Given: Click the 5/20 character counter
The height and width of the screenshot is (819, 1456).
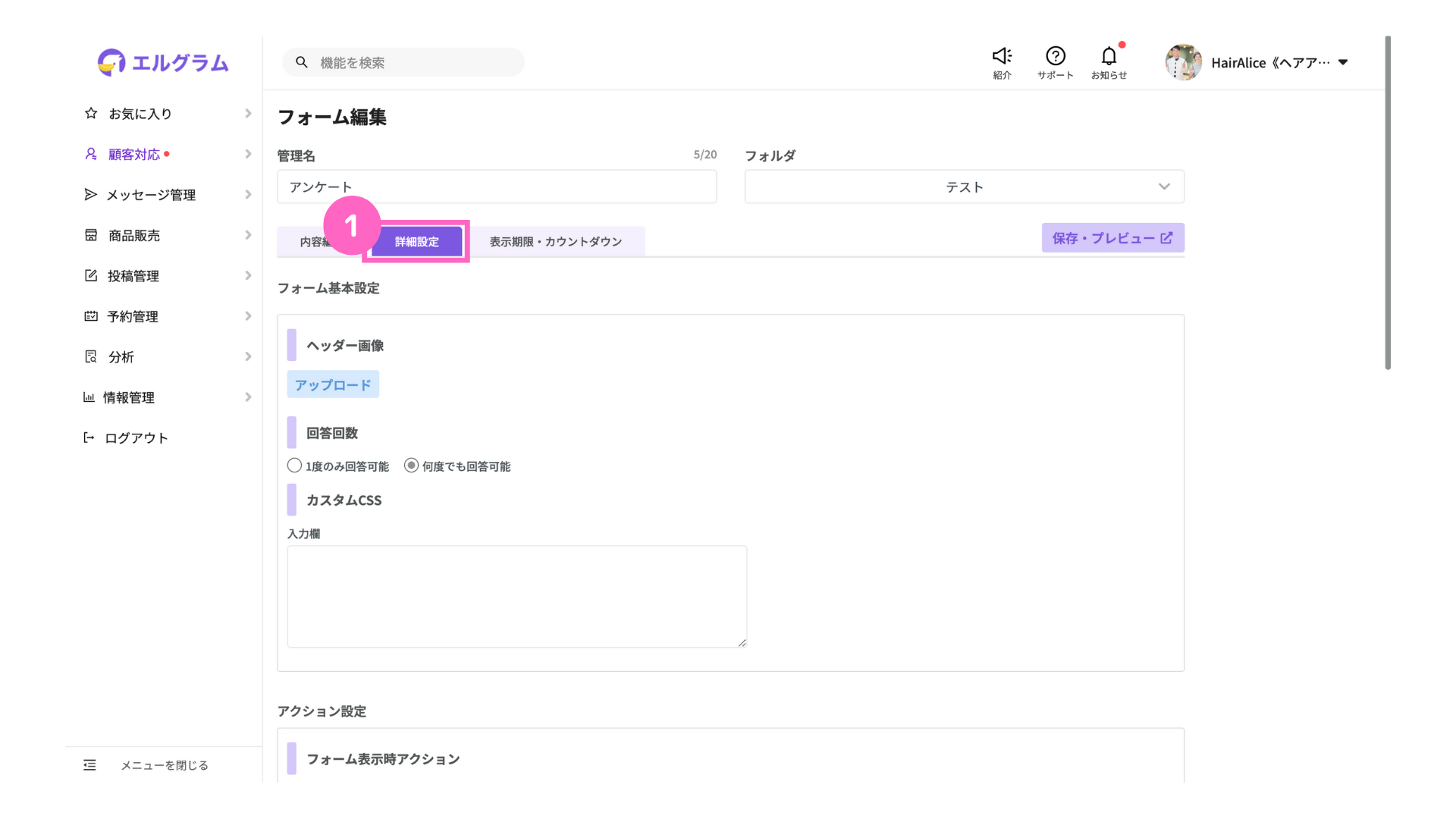Looking at the screenshot, I should pyautogui.click(x=704, y=155).
